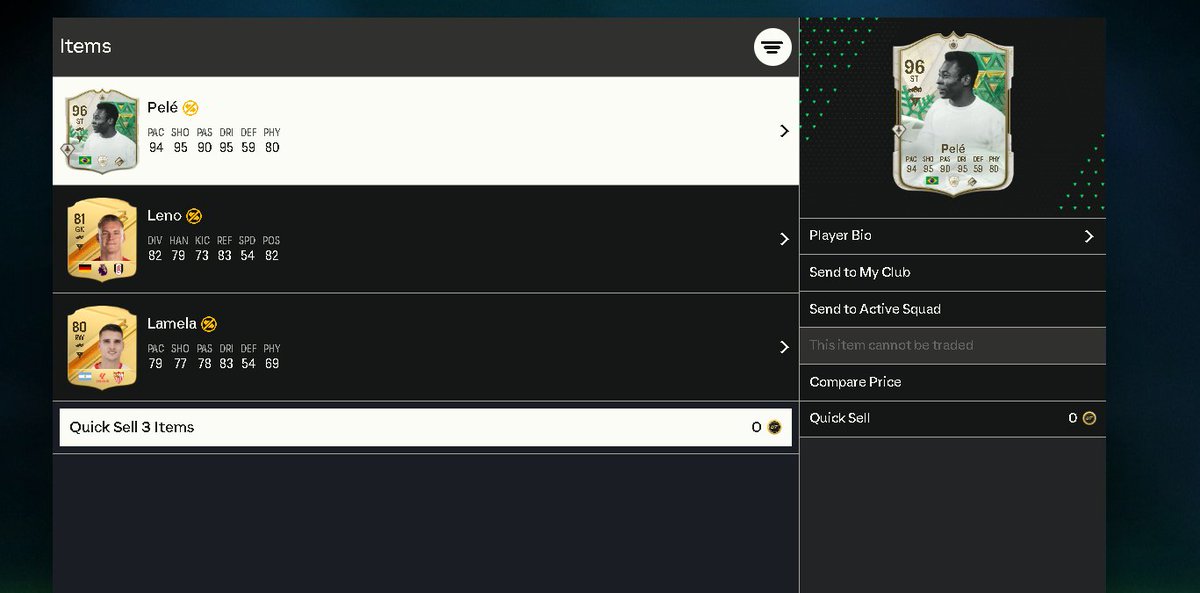The image size is (1200, 593).
Task: Select Lamela's gold card thumbnail
Action: (x=102, y=347)
